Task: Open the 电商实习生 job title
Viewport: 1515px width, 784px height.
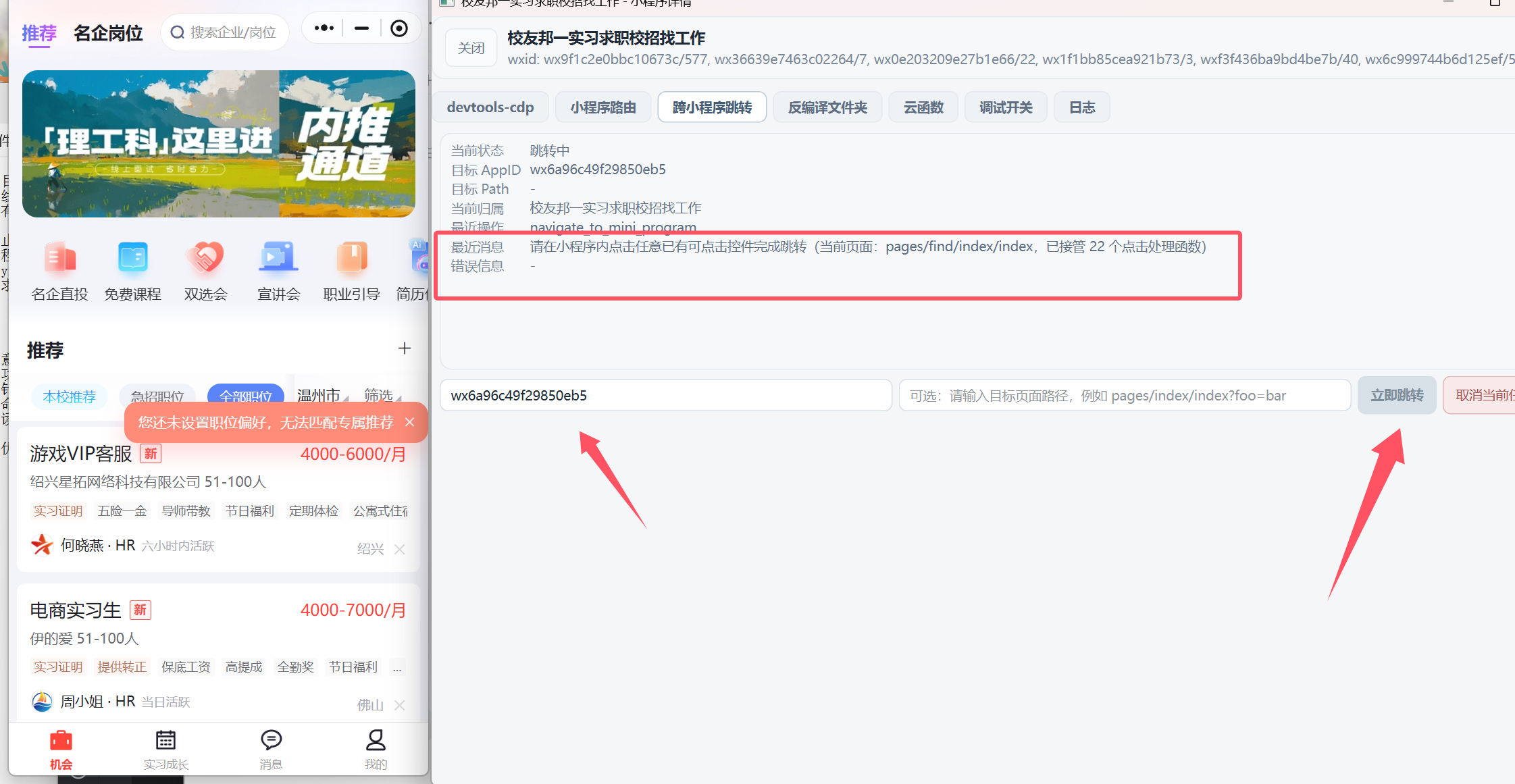Action: [76, 610]
